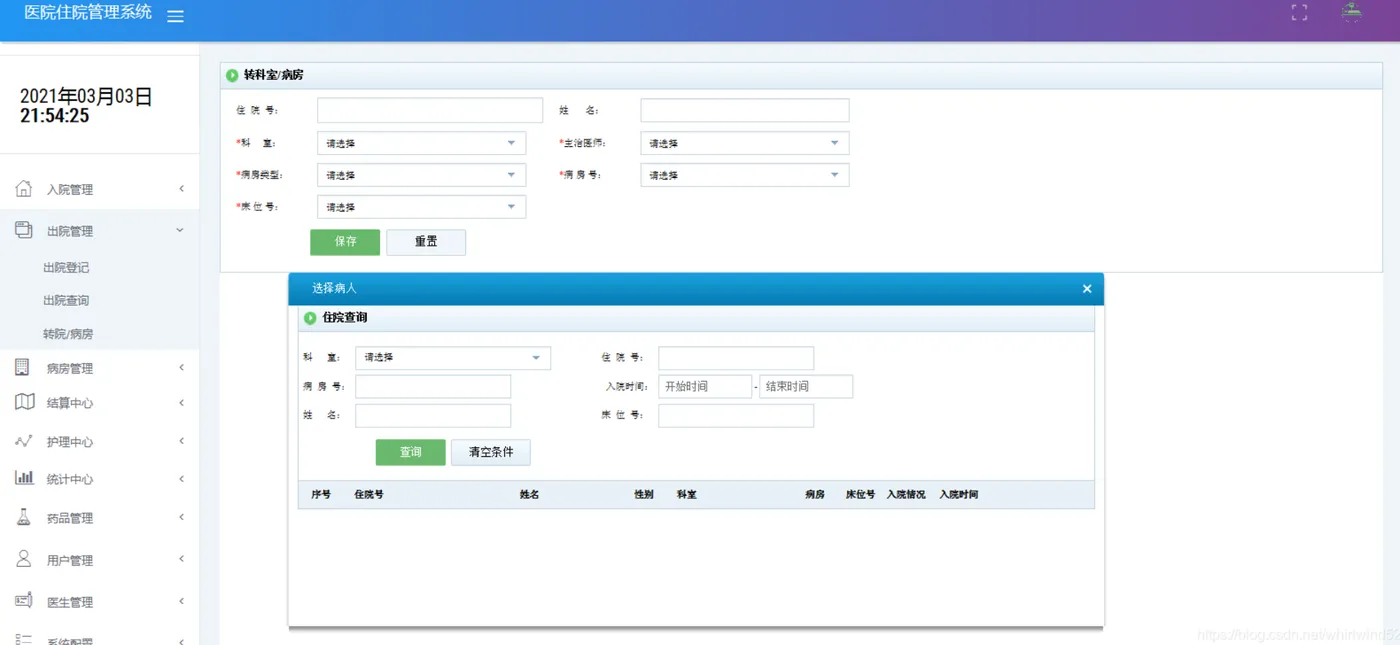Click the 入院情况 table column header
The image size is (1400, 645).
click(x=906, y=495)
